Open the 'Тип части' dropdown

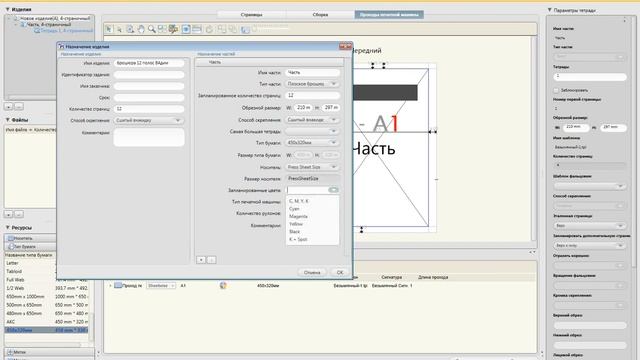312,84
